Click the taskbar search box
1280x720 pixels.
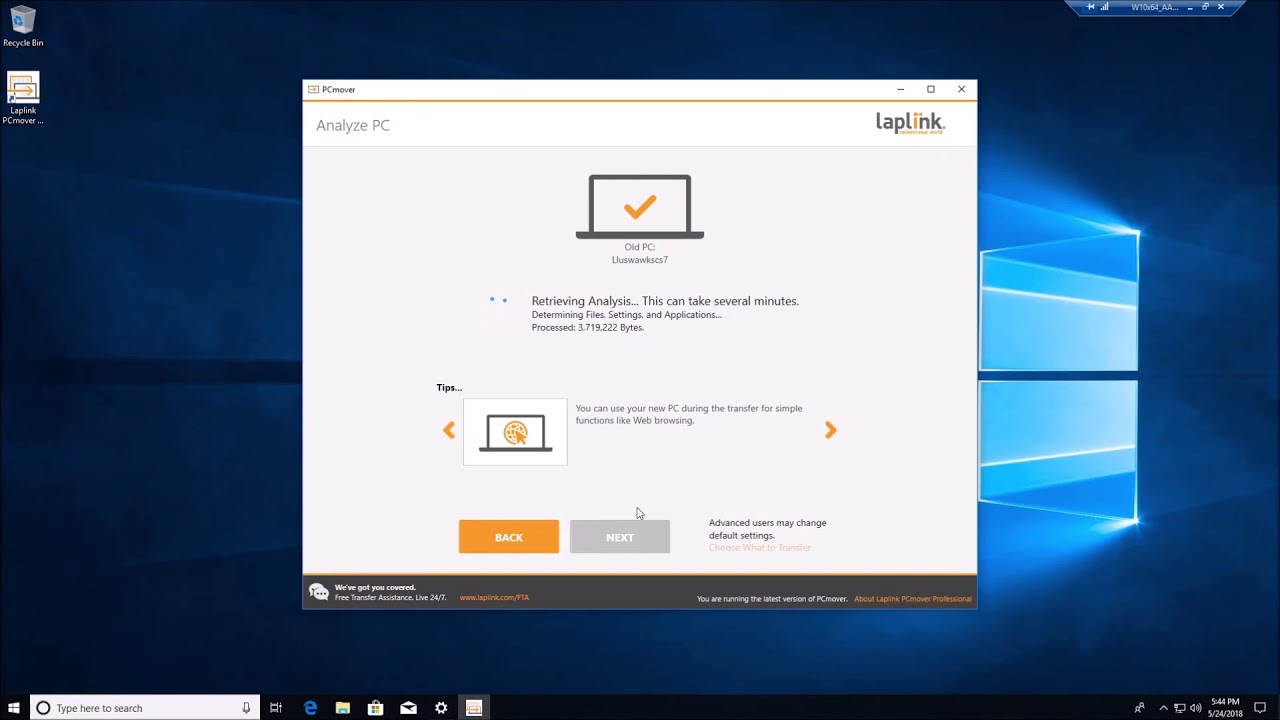(145, 708)
